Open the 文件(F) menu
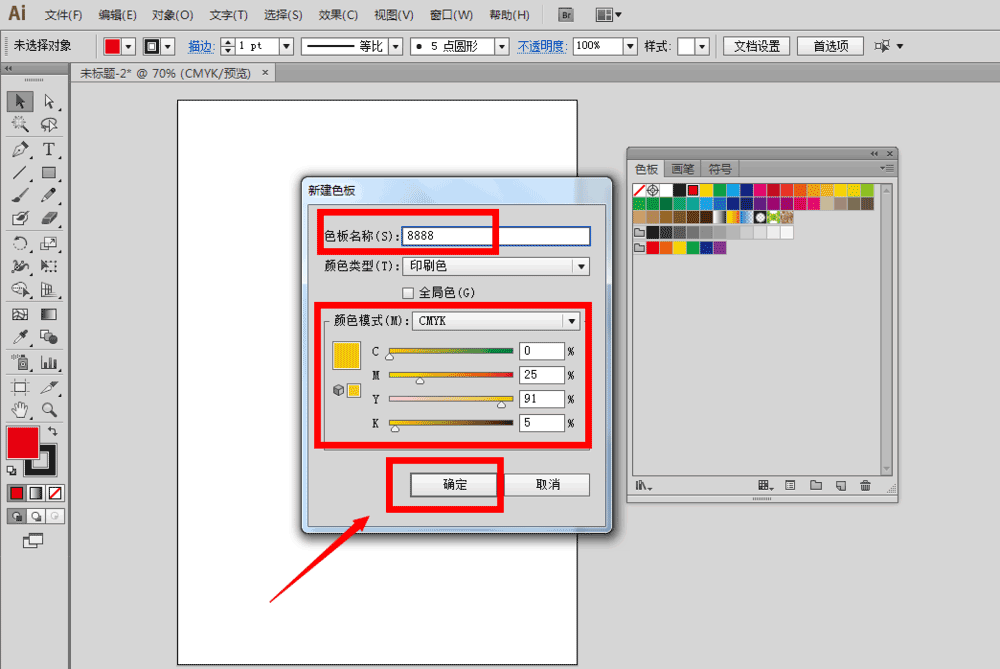1000x669 pixels. coord(63,15)
